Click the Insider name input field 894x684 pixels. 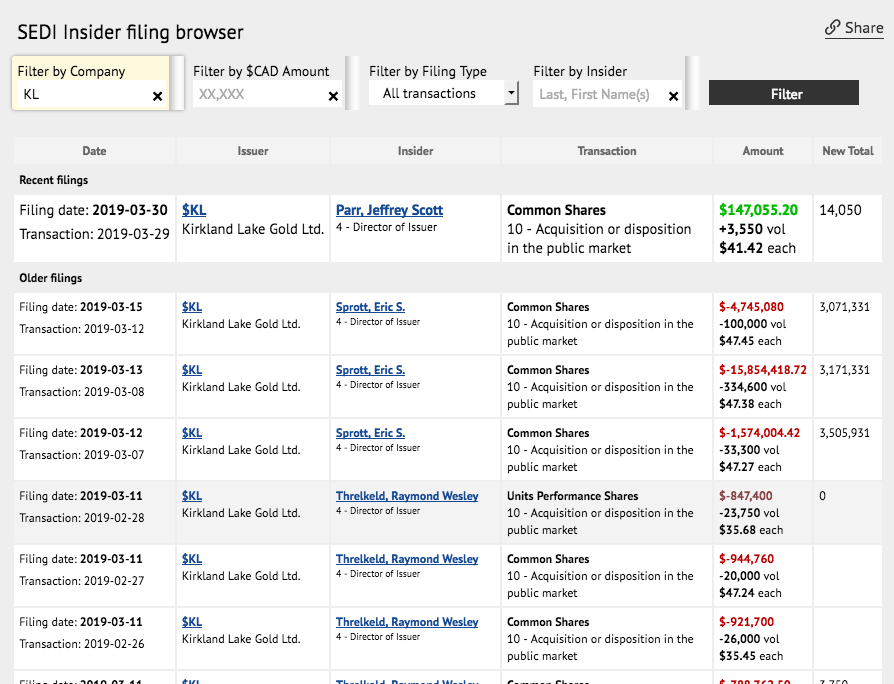point(597,95)
